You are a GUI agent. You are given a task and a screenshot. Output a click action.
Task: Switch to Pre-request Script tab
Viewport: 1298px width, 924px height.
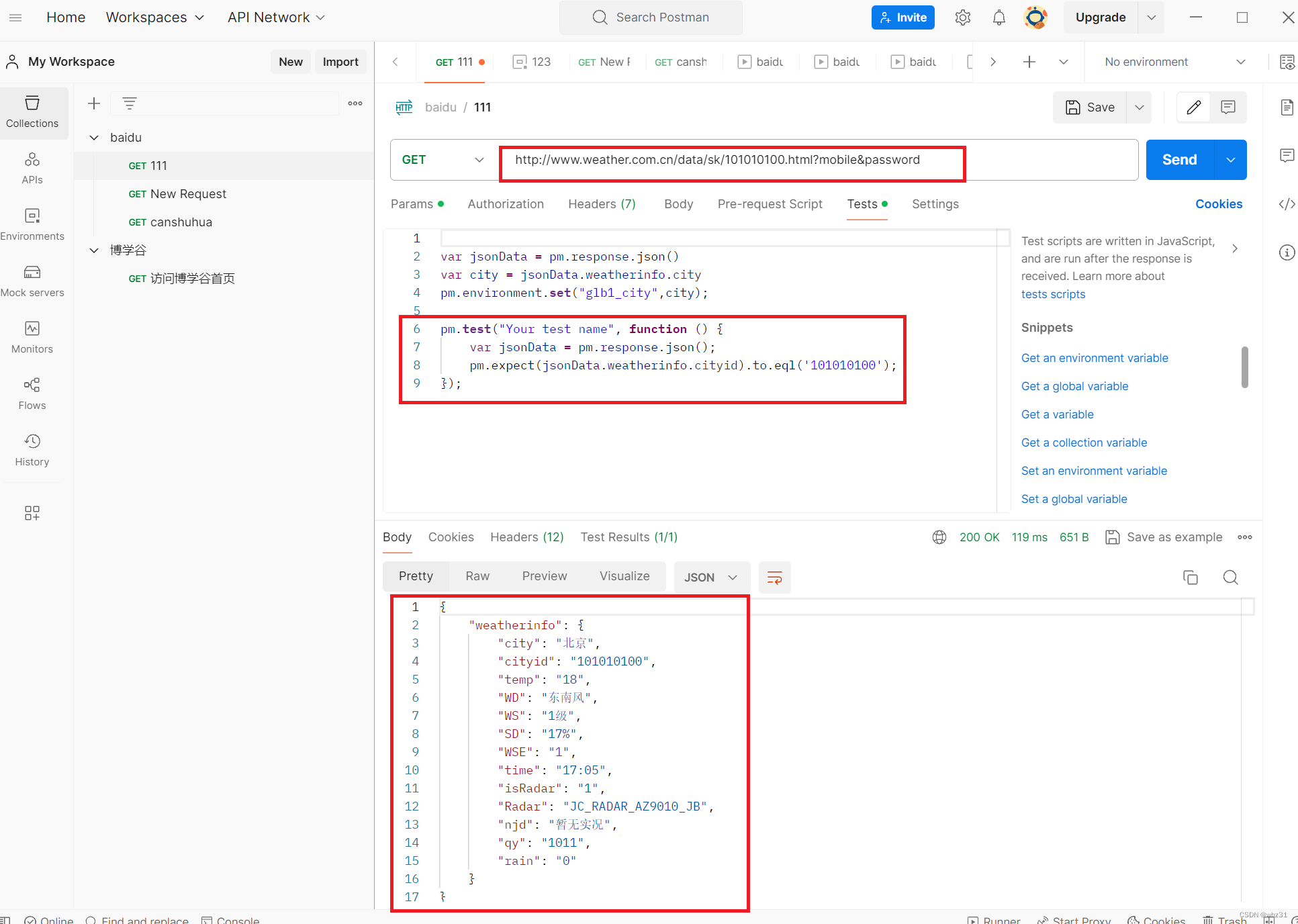770,204
